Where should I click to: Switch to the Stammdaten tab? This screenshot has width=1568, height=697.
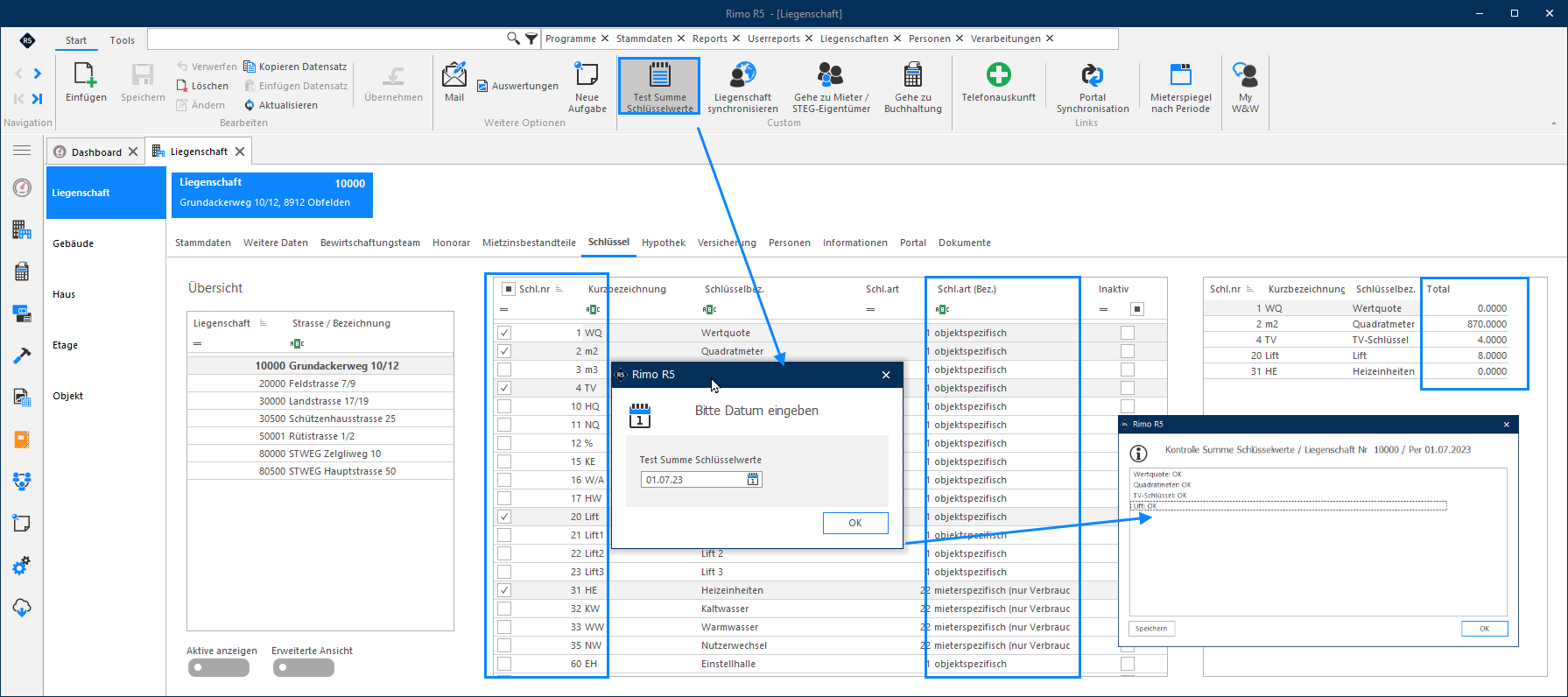[x=203, y=243]
